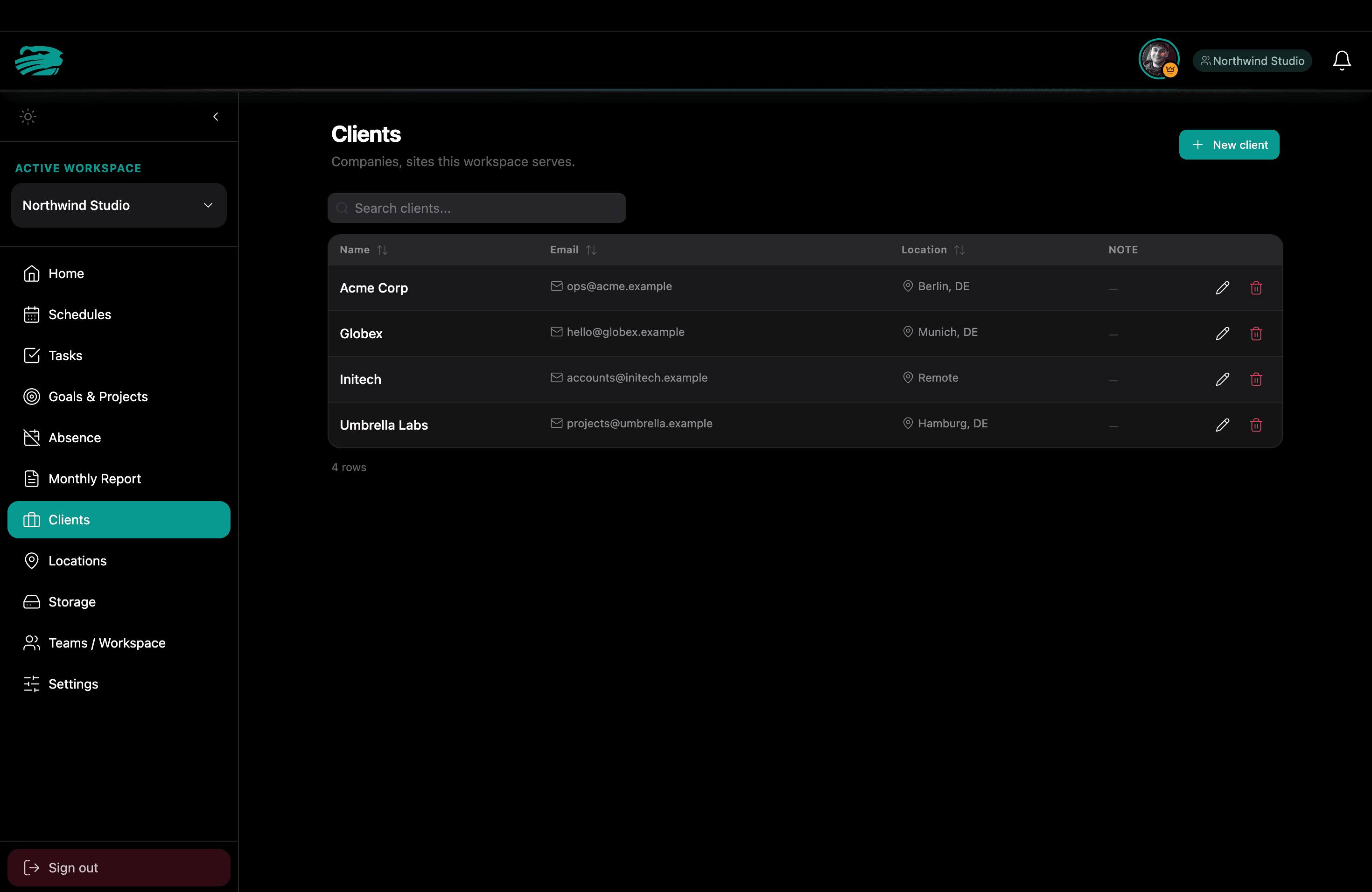Click the Remote location cell
Viewport: 1372px width, 892px height.
[938, 377]
